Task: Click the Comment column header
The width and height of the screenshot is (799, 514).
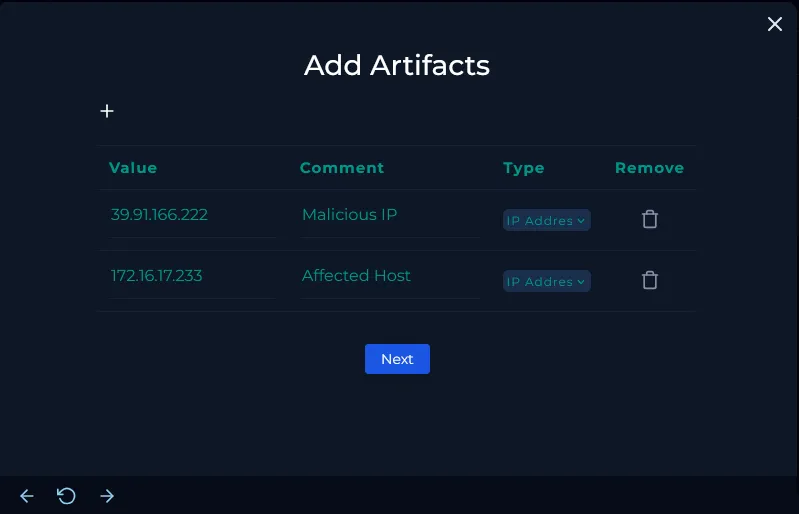Action: point(342,168)
